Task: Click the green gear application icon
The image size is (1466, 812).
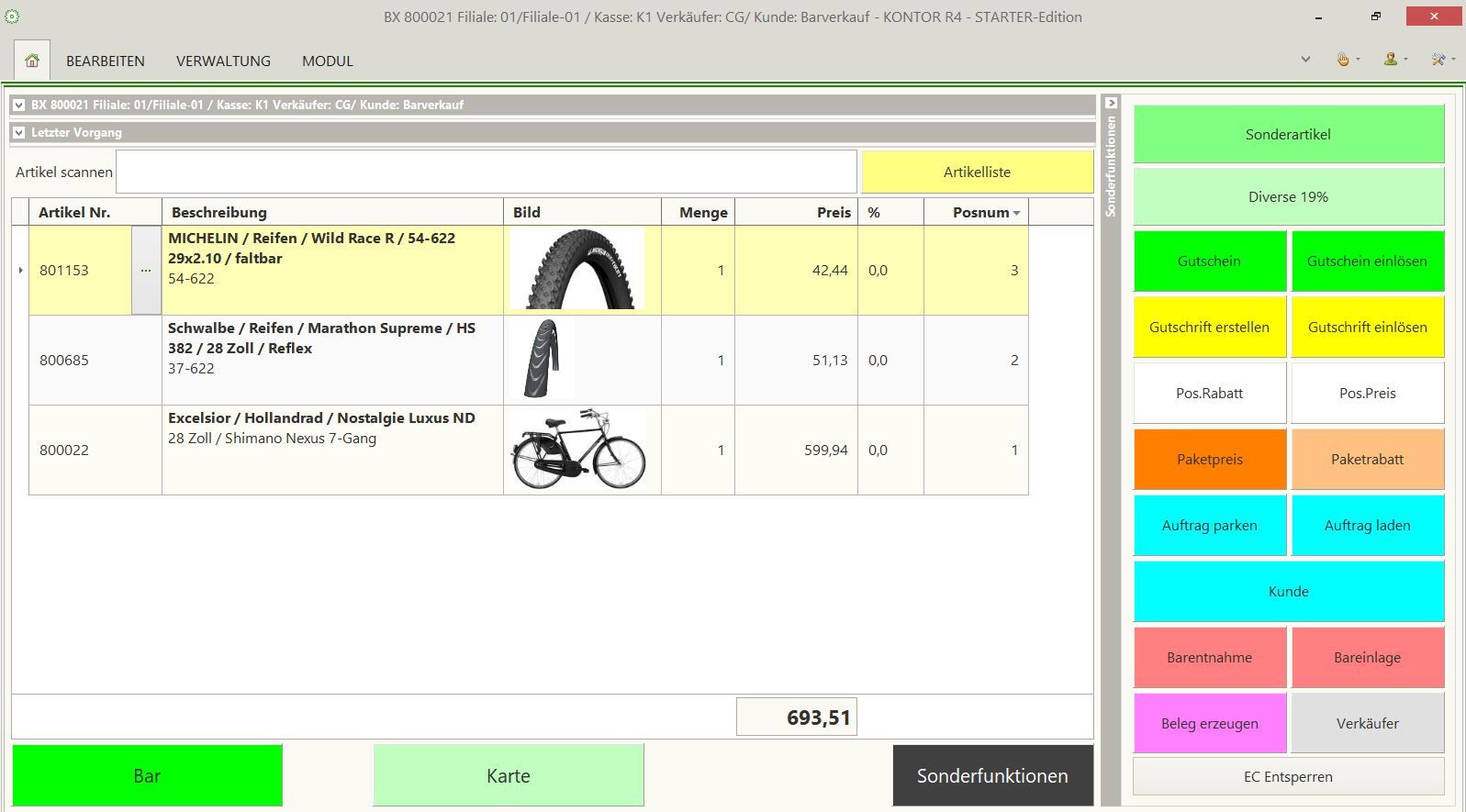Action: pos(12,17)
